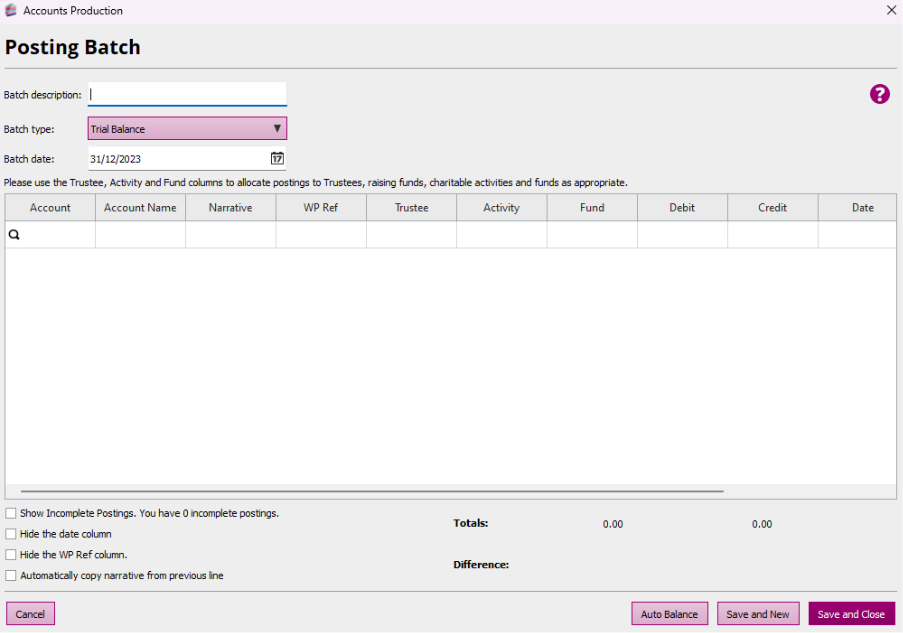Click the purple help question mark icon
Viewport: 903px width, 633px height.
(x=879, y=94)
